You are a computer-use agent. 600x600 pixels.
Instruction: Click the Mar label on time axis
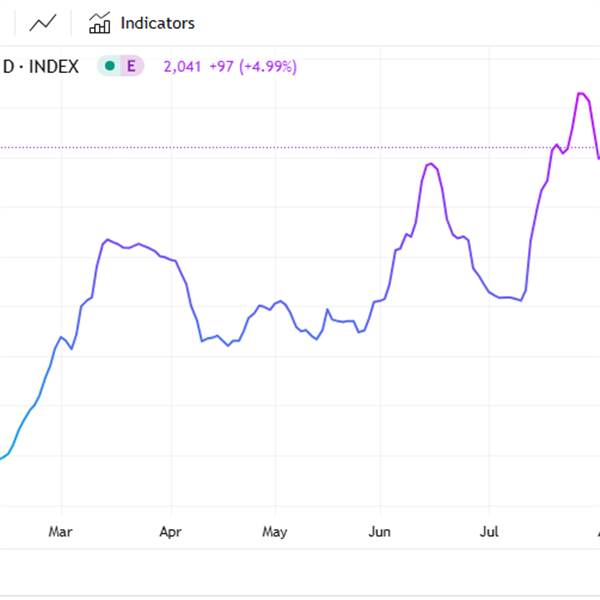coord(60,532)
